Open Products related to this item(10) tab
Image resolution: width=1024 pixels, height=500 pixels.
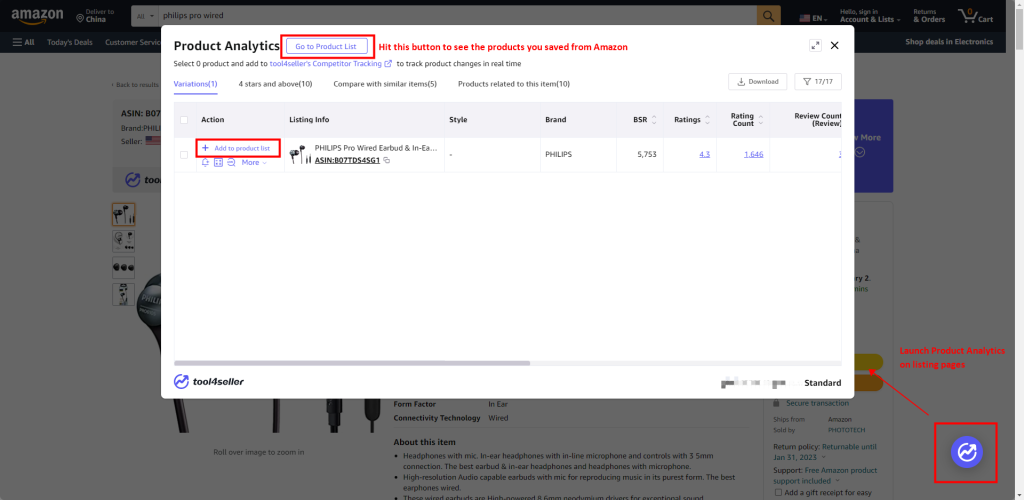point(514,84)
